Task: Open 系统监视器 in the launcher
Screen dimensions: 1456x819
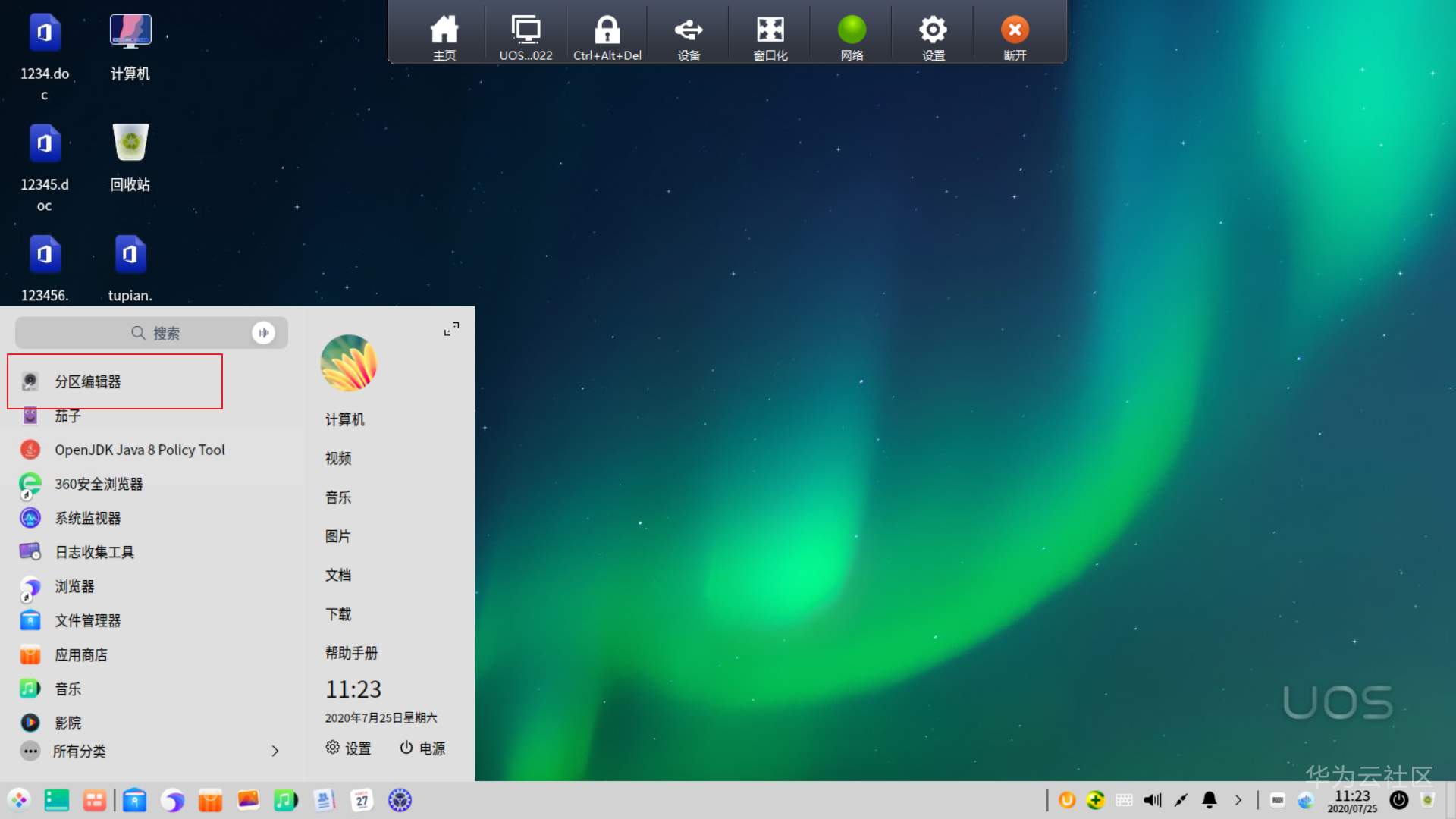Action: click(x=87, y=518)
